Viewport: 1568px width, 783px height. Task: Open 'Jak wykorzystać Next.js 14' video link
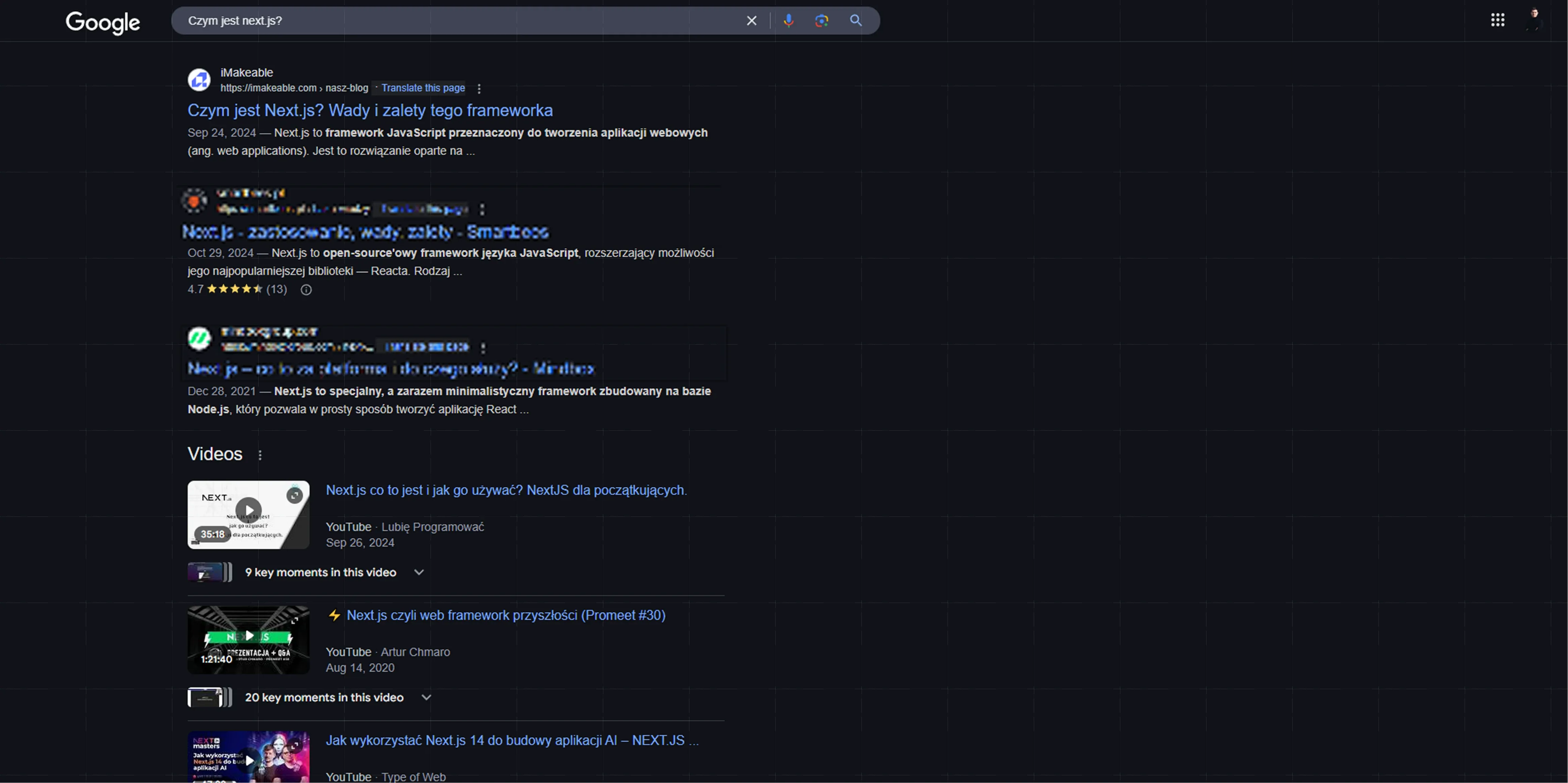click(512, 740)
